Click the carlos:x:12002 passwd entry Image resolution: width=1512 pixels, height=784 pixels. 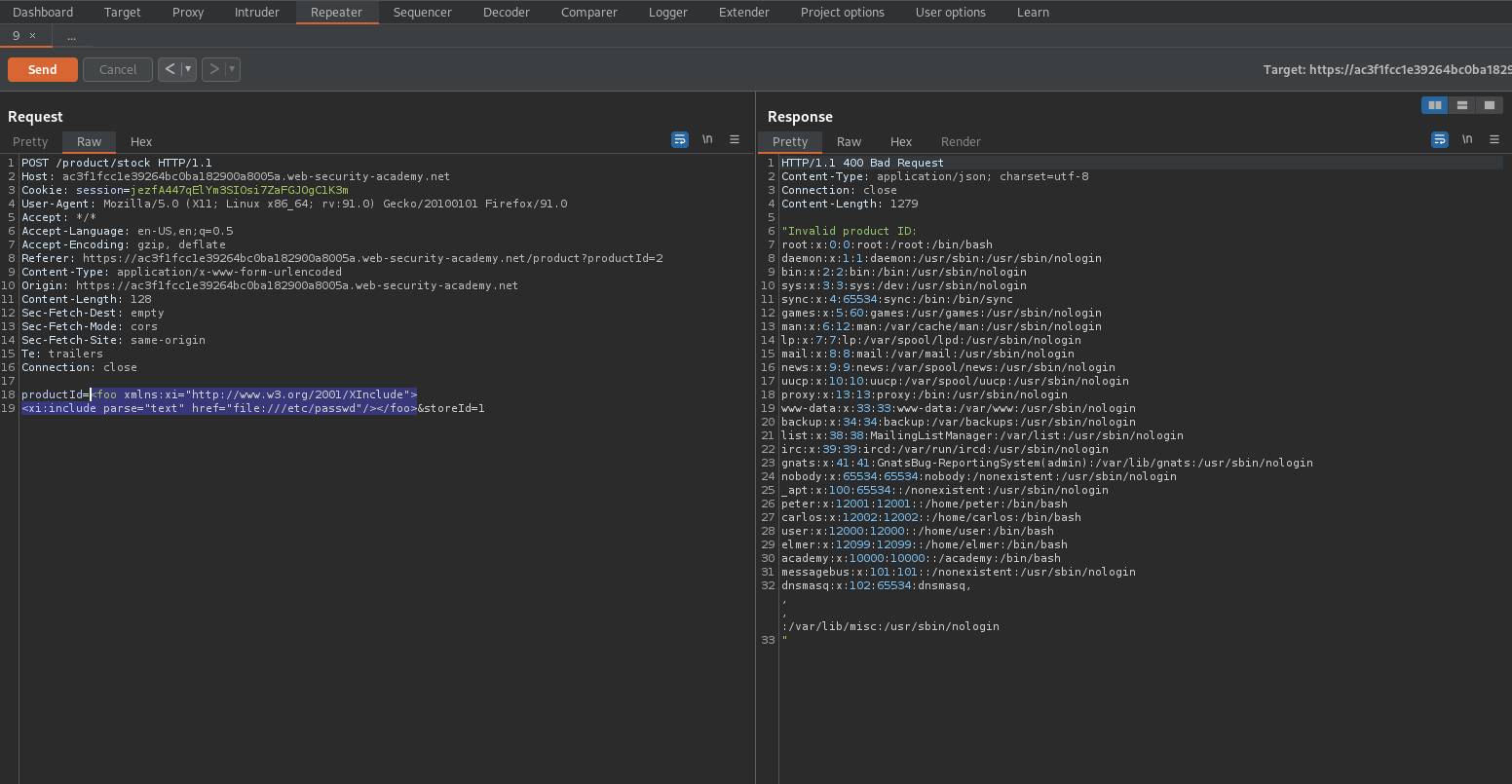(930, 517)
